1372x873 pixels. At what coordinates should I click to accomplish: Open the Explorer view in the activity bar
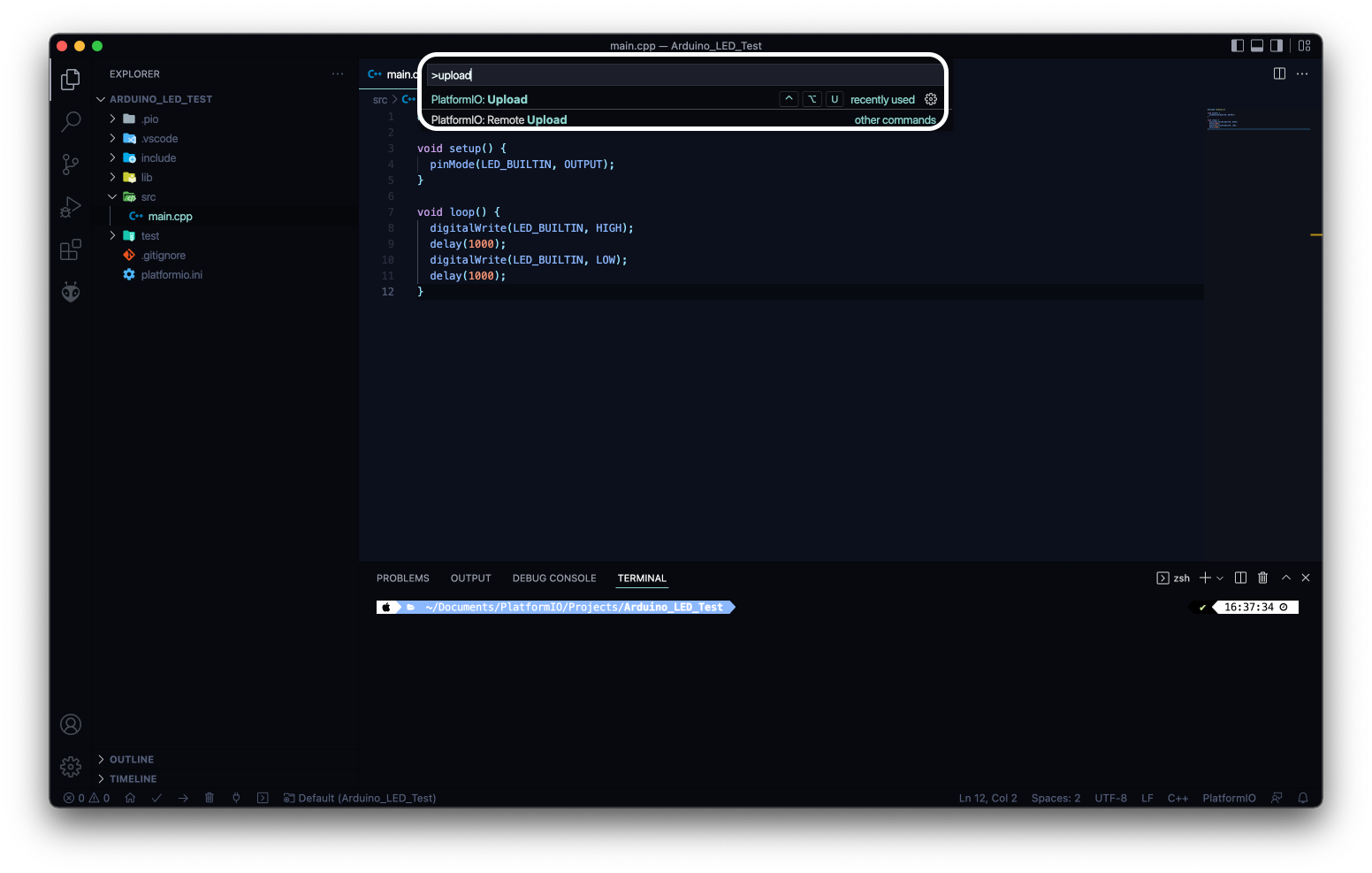pos(71,80)
